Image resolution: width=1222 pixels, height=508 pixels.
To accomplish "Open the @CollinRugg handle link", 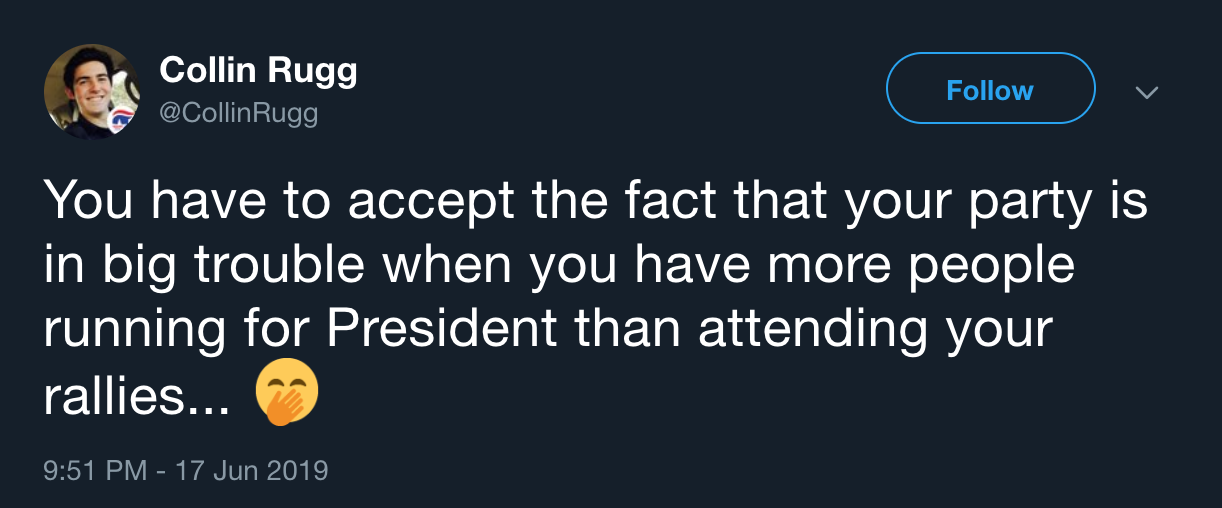I will [239, 113].
